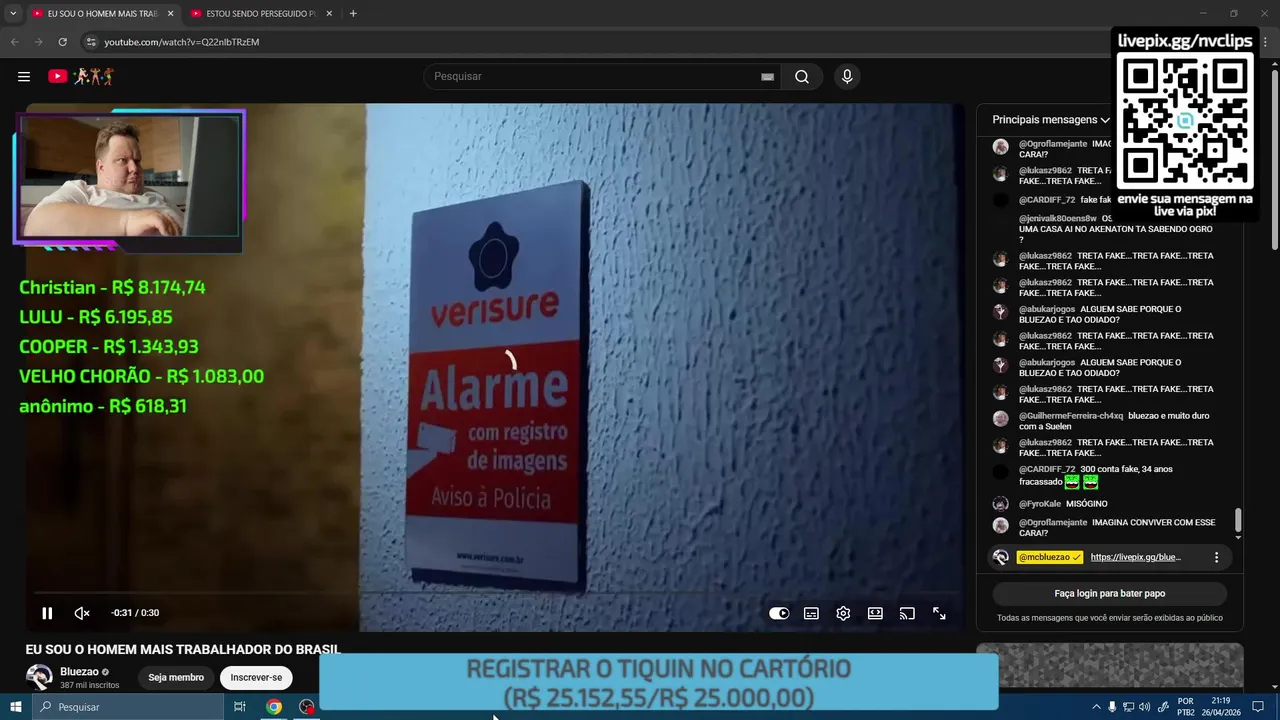Click @GuilhermeFerreira-ch4xq chat username

click(x=1071, y=416)
